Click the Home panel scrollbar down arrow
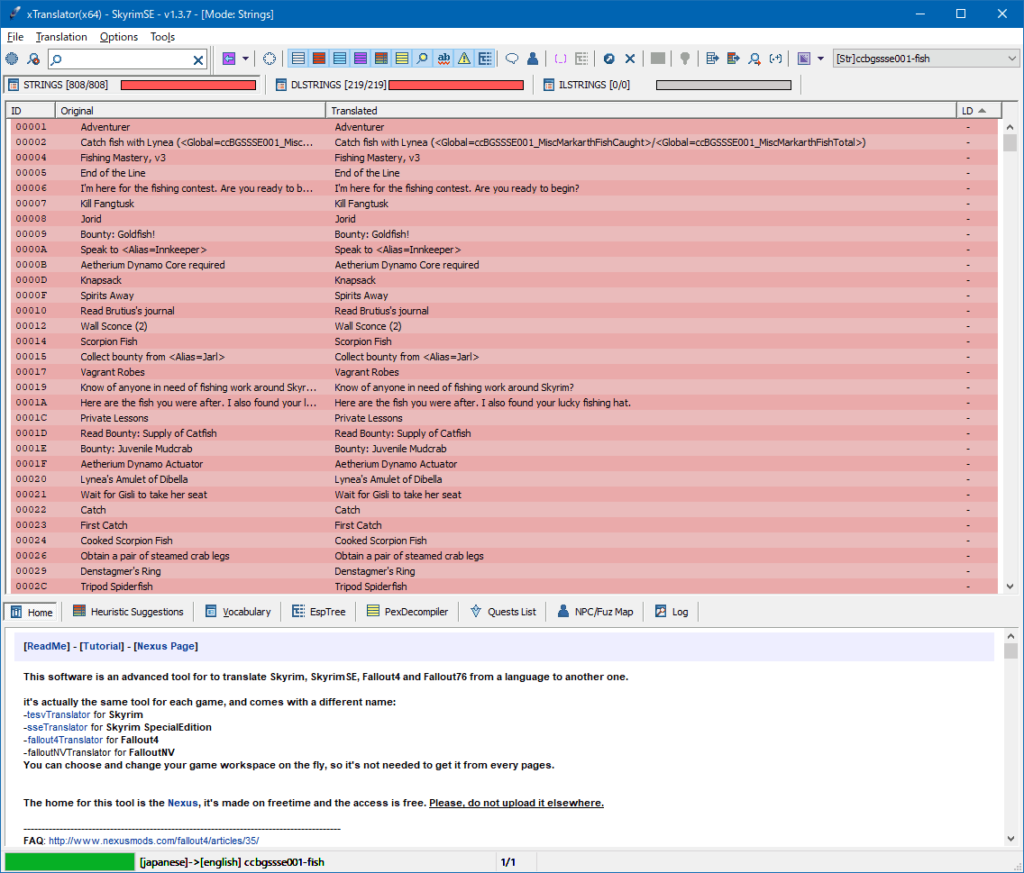This screenshot has height=873, width=1024. tap(1010, 838)
